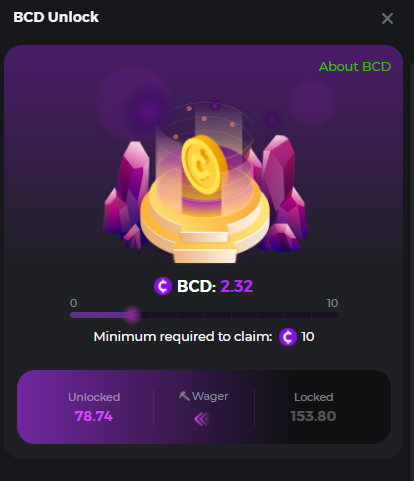
Task: Click the left purple crystal cluster
Action: click(126, 195)
